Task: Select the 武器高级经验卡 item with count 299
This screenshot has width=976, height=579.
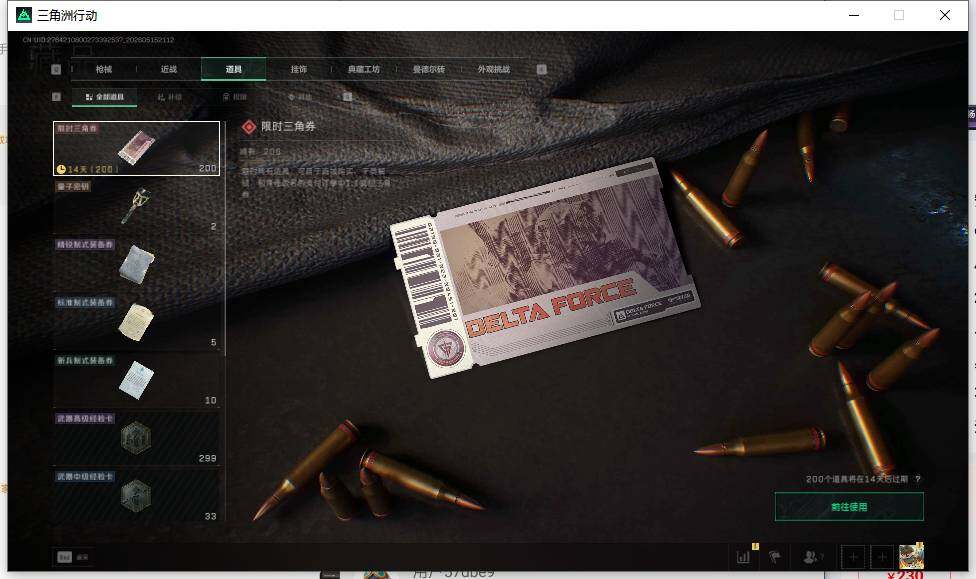Action: (x=136, y=438)
